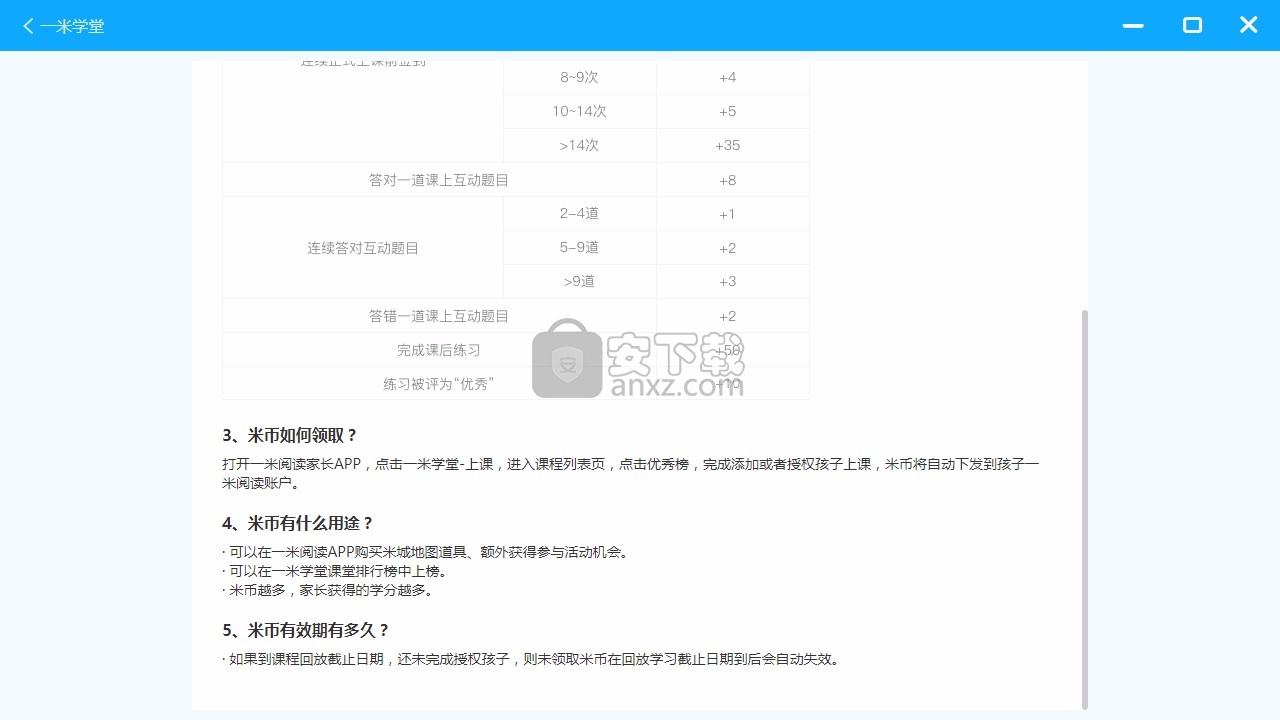
Task: Minimize the 一米学堂 window
Action: pyautogui.click(x=1133, y=26)
